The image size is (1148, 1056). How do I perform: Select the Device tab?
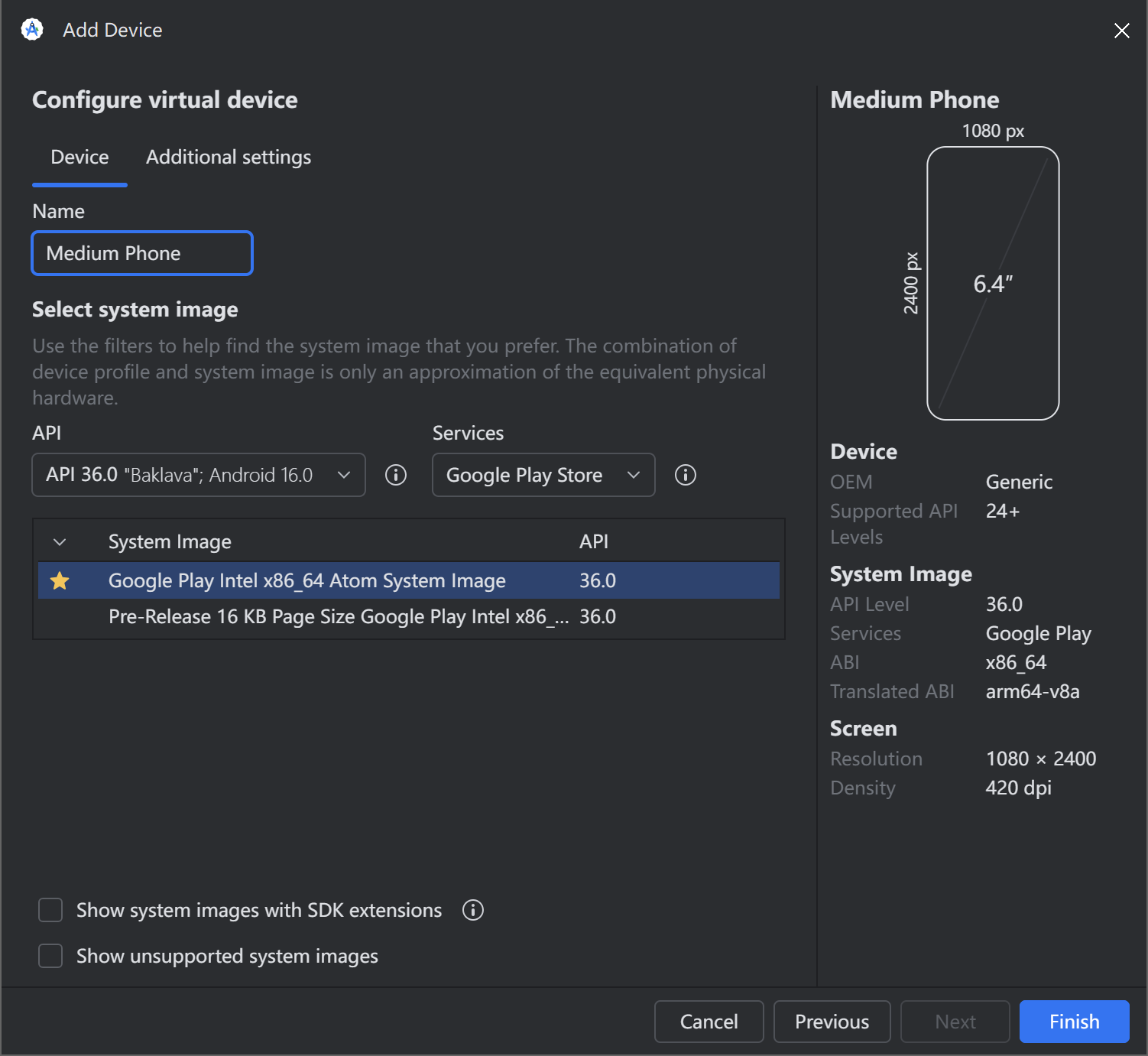pos(79,158)
